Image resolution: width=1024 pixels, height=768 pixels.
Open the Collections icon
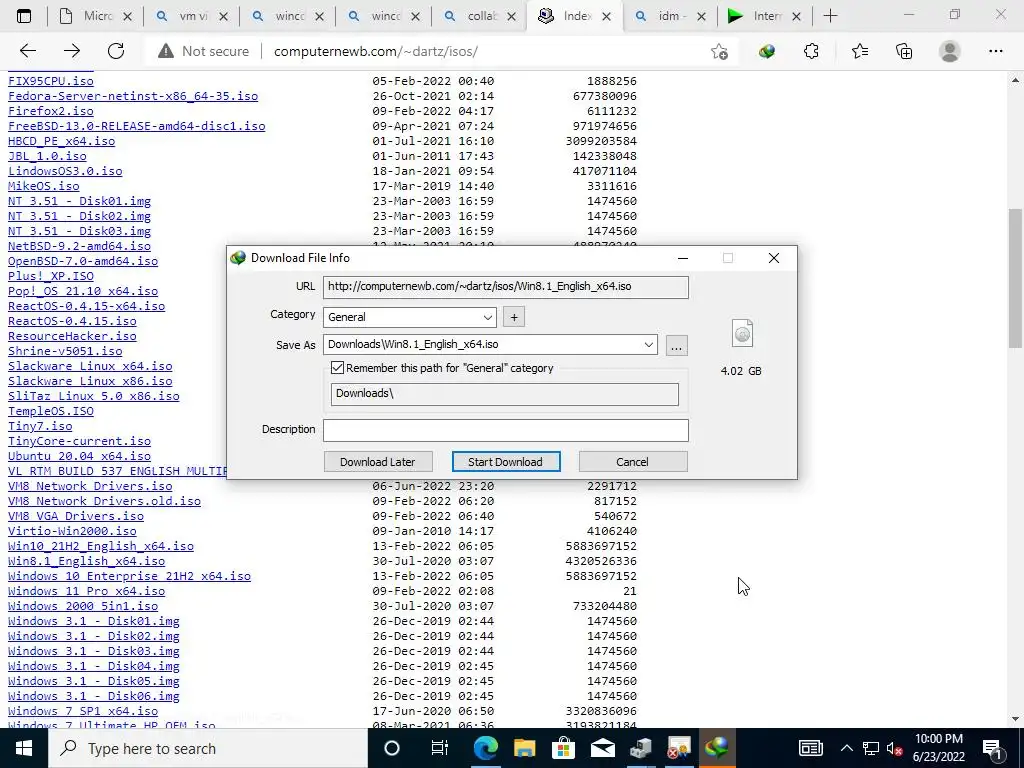tap(904, 51)
